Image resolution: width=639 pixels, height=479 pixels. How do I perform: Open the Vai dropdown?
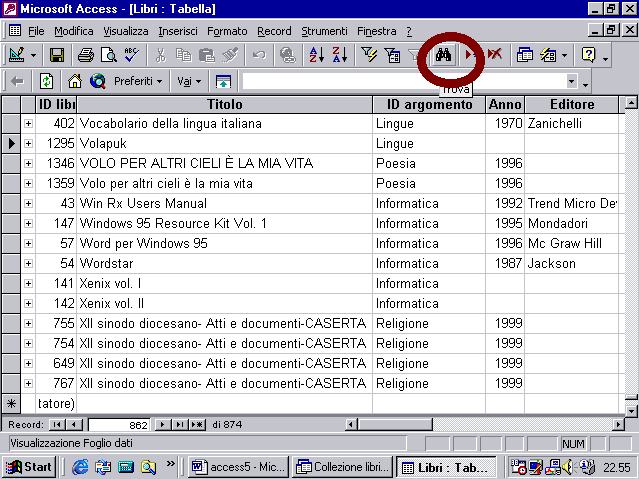(189, 81)
